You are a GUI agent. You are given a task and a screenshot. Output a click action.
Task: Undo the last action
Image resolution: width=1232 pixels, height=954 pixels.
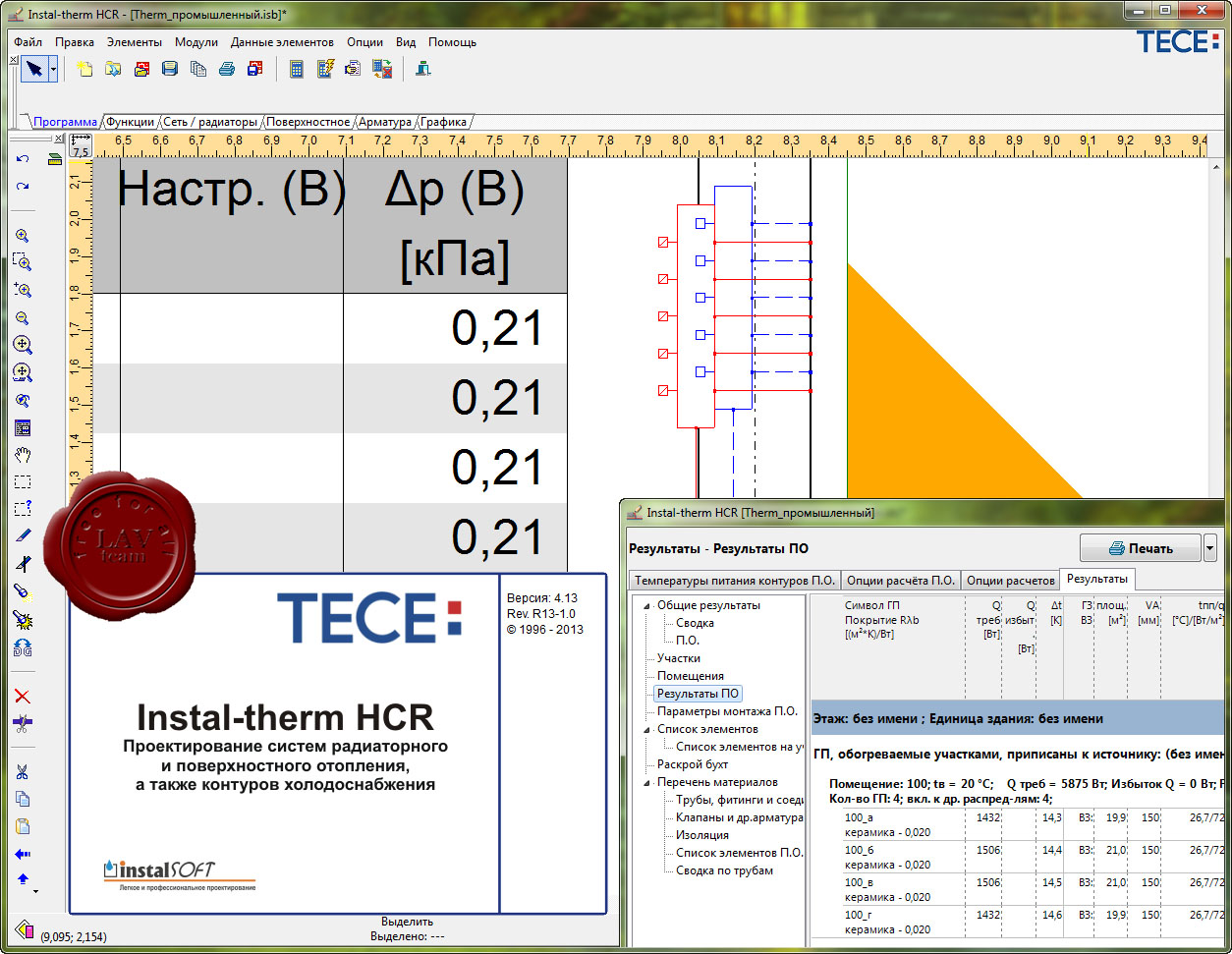pyautogui.click(x=23, y=158)
